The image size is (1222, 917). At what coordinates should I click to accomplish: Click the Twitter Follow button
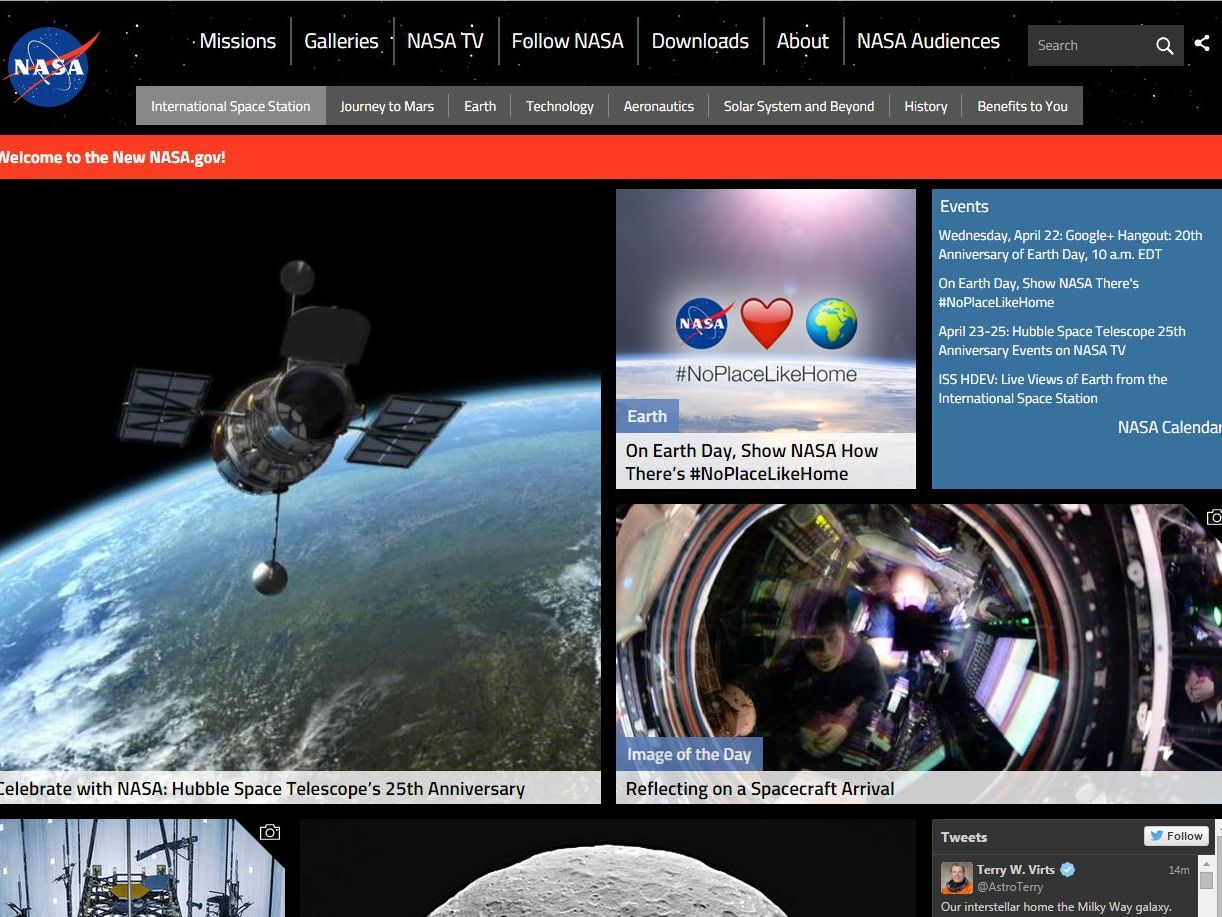pos(1176,836)
